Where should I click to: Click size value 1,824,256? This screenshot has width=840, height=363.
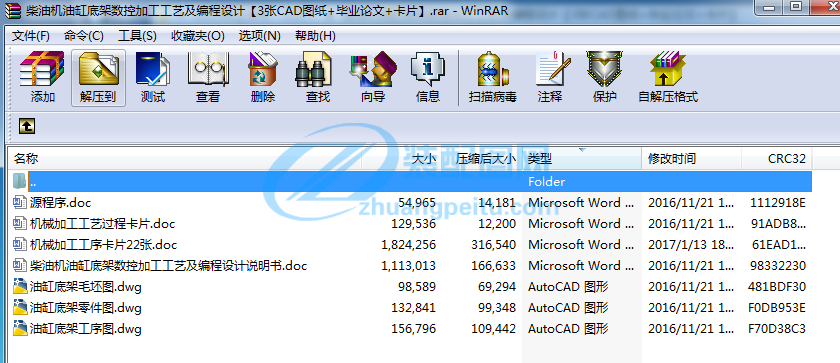click(408, 245)
